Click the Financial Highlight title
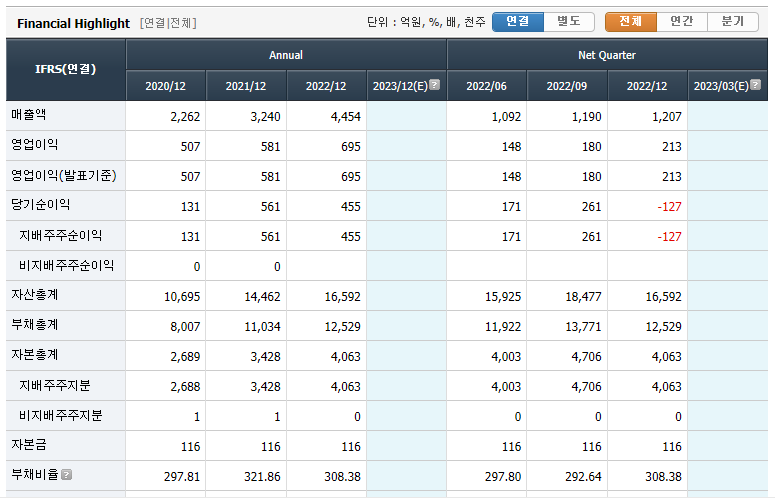This screenshot has height=498, width=775. click(73, 23)
